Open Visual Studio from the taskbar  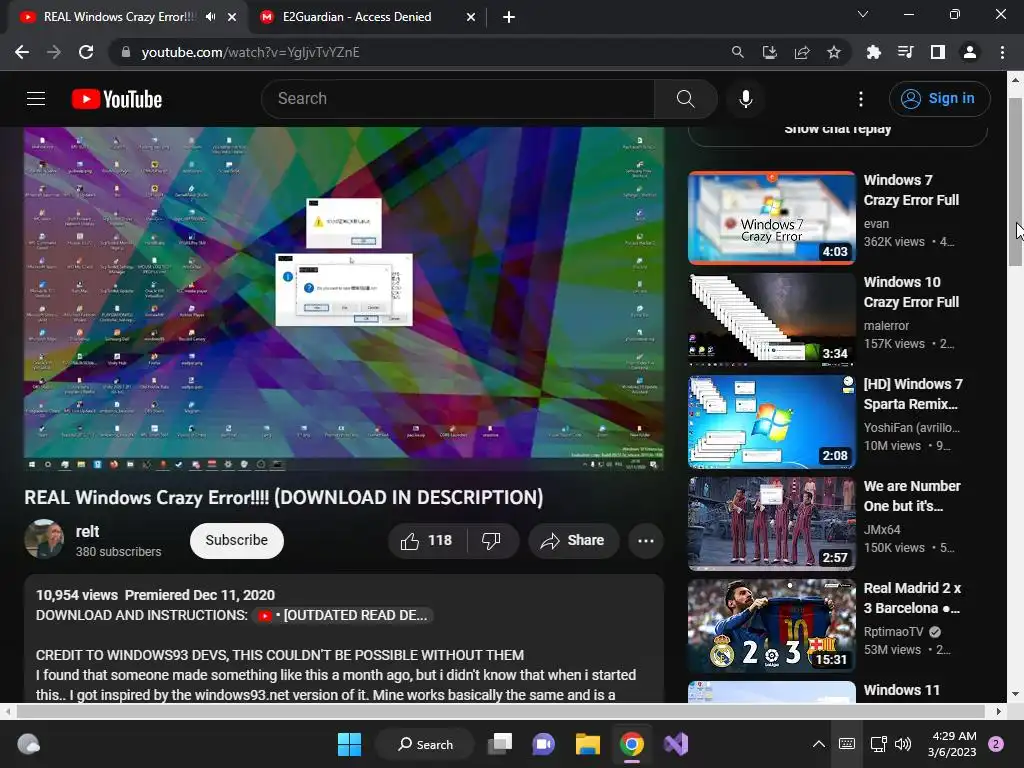point(676,744)
